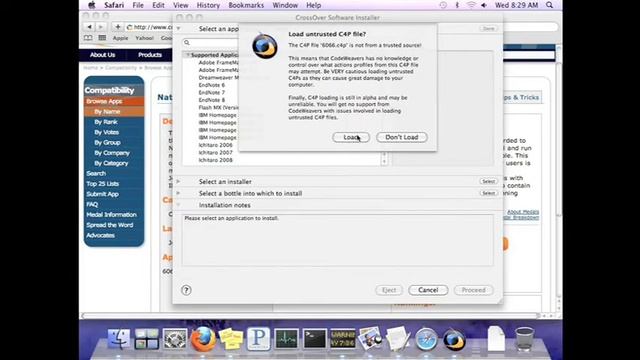640x360 pixels.
Task: Open Activity Monitor from the Dock
Action: [x=287, y=339]
